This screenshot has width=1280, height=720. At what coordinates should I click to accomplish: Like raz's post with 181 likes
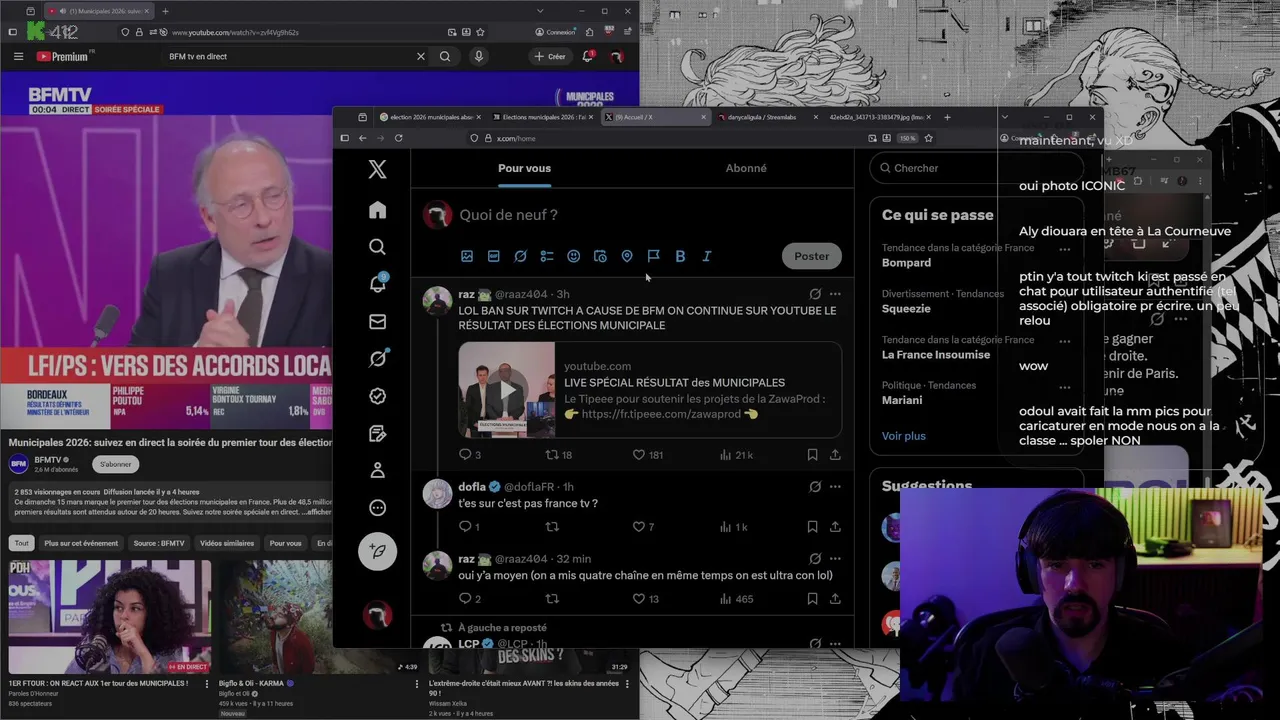647,455
